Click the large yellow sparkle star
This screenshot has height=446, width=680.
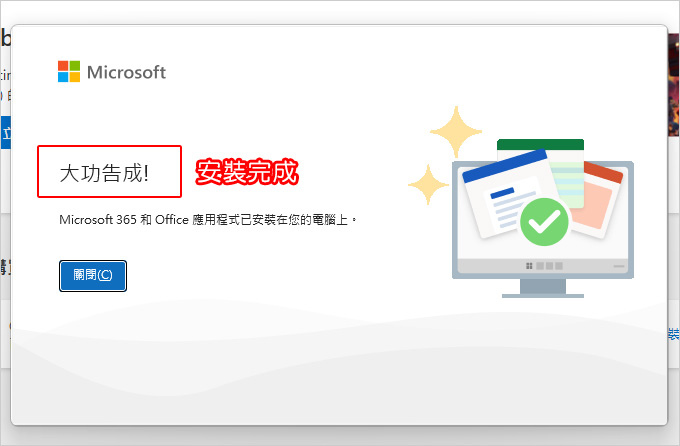[456, 131]
